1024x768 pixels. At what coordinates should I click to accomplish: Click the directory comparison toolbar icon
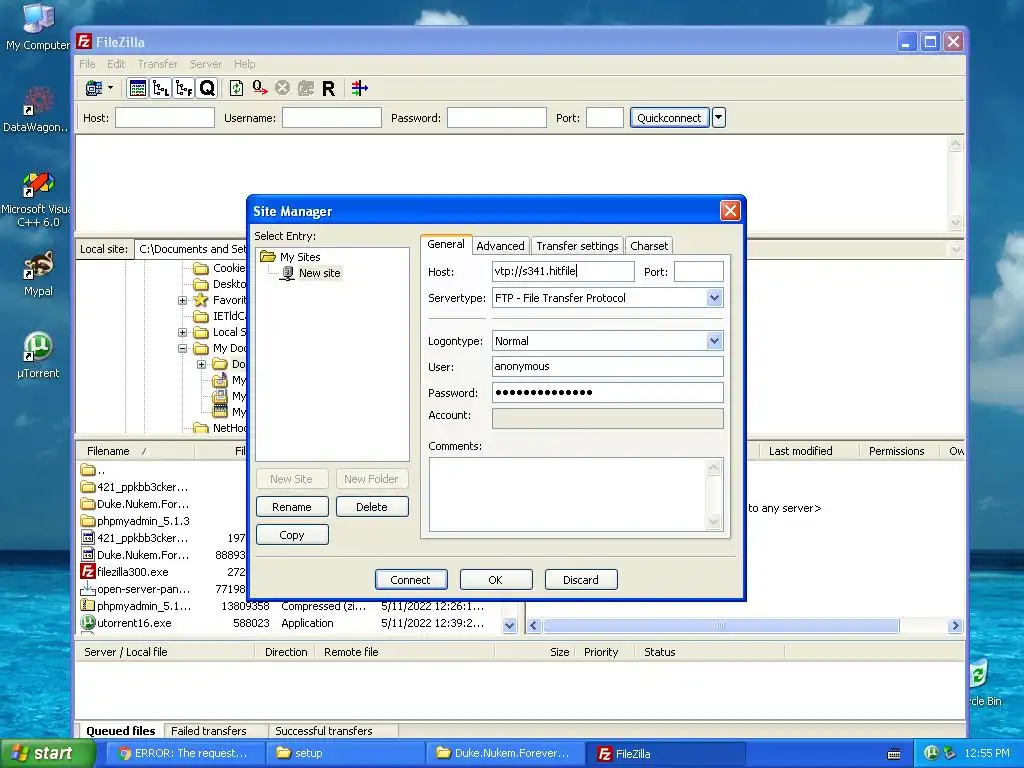[x=359, y=88]
